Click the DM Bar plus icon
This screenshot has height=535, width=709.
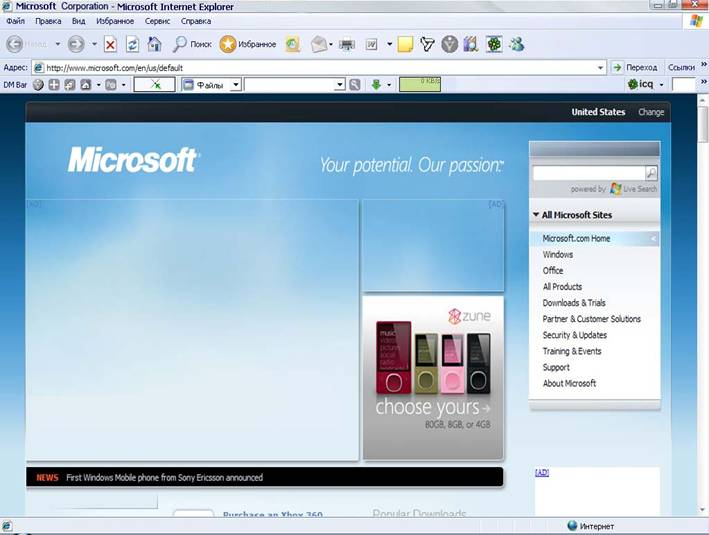pyautogui.click(x=54, y=85)
